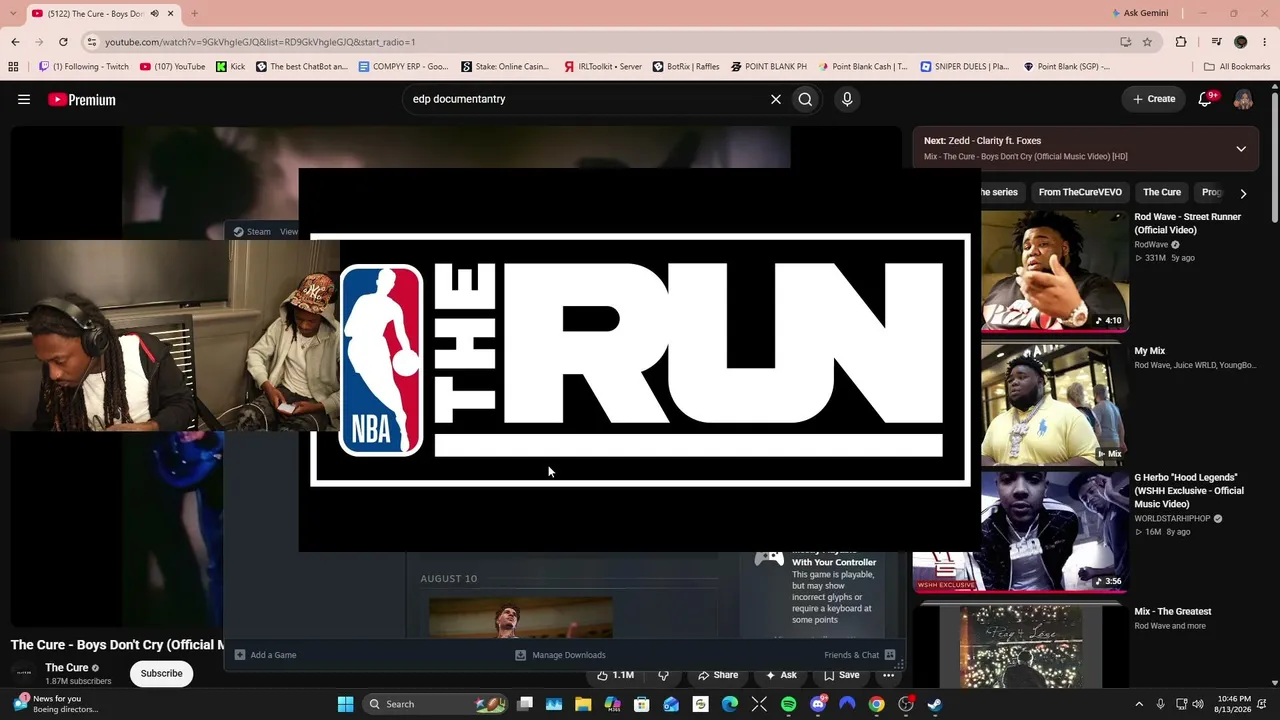This screenshot has height=720, width=1280.
Task: Click Ask Gemini in Chrome title bar
Action: point(1139,13)
